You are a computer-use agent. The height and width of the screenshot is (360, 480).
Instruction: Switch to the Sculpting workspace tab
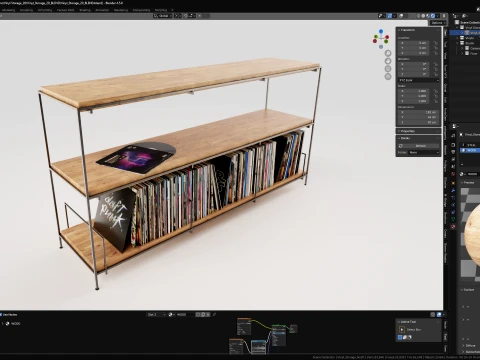[26, 10]
